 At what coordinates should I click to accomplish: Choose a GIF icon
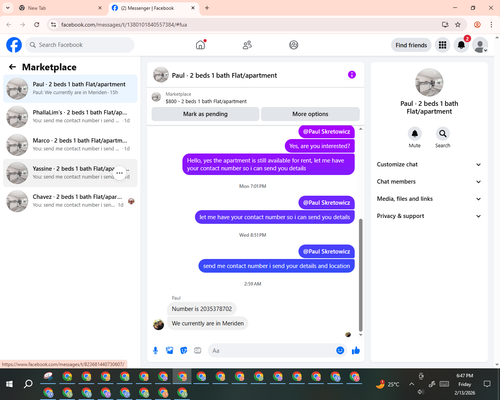(x=198, y=350)
